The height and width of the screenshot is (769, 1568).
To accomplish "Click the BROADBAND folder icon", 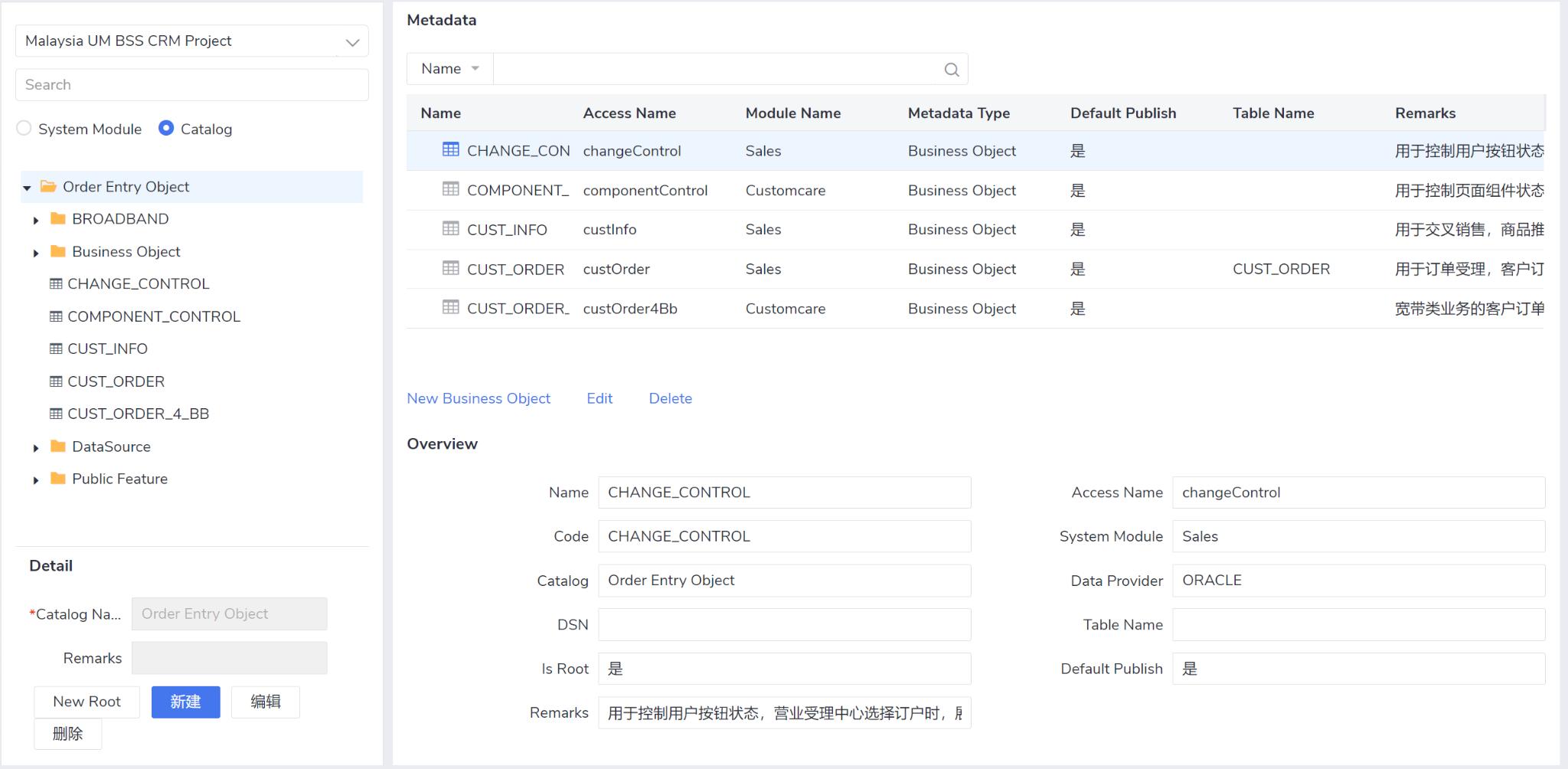I will point(57,218).
